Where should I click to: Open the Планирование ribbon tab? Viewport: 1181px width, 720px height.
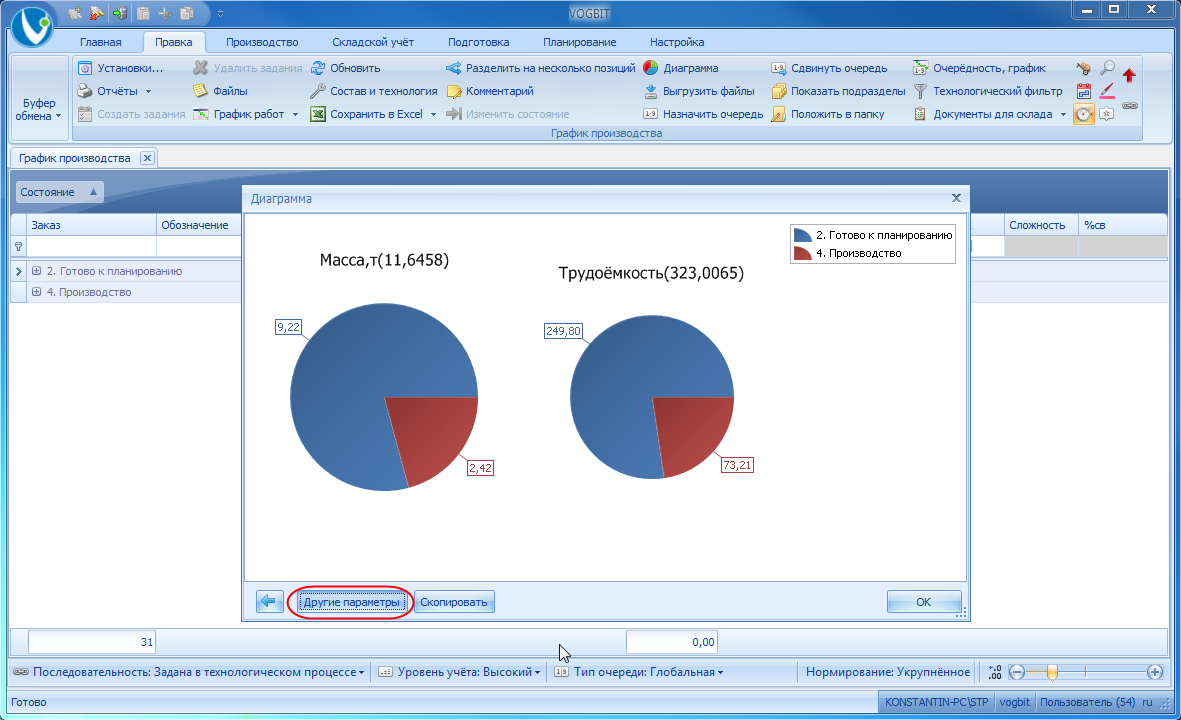click(579, 42)
